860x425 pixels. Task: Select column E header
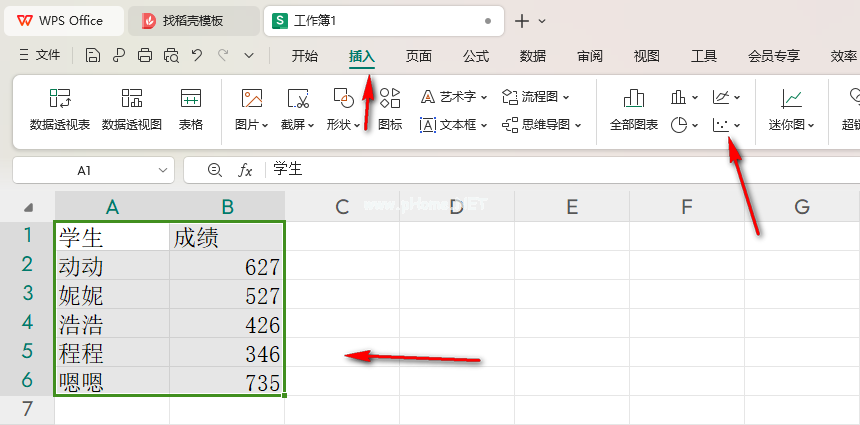(x=572, y=207)
